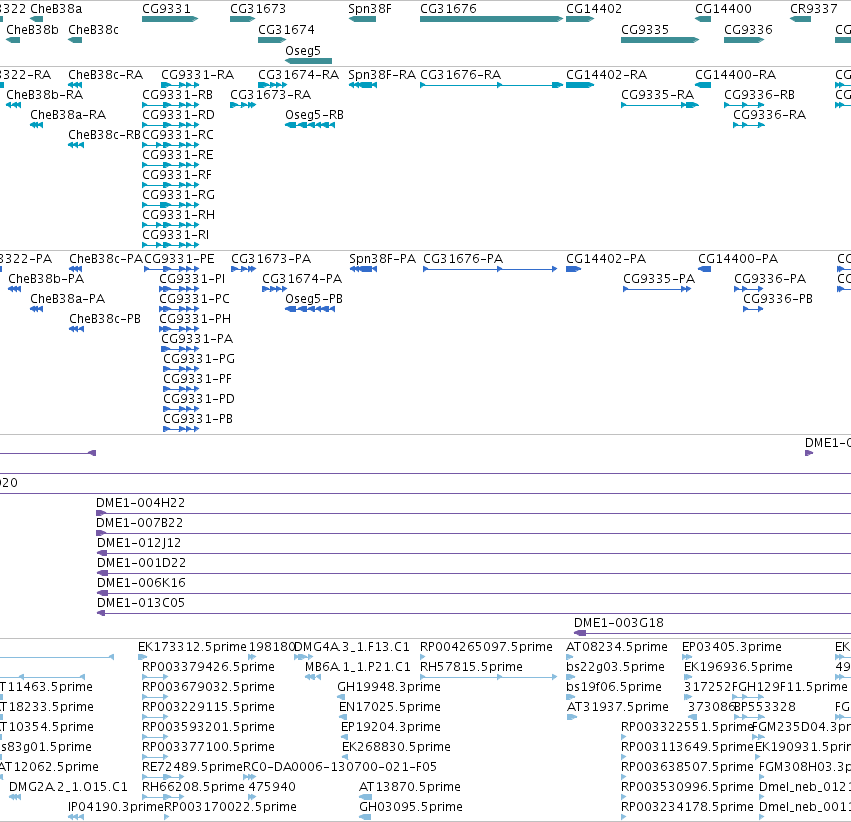Open protein CG14402-PA

[606, 258]
